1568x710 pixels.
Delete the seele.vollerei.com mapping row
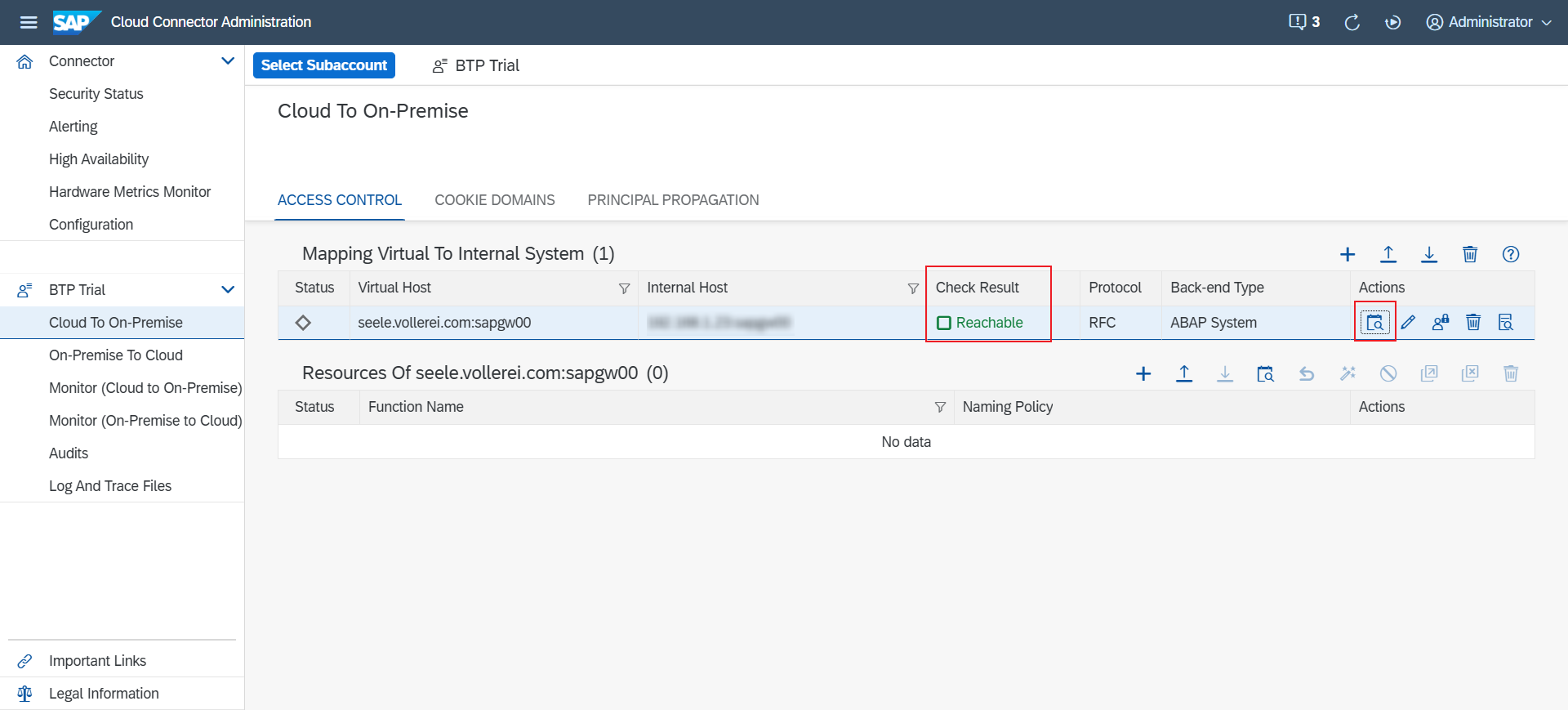coord(1473,323)
